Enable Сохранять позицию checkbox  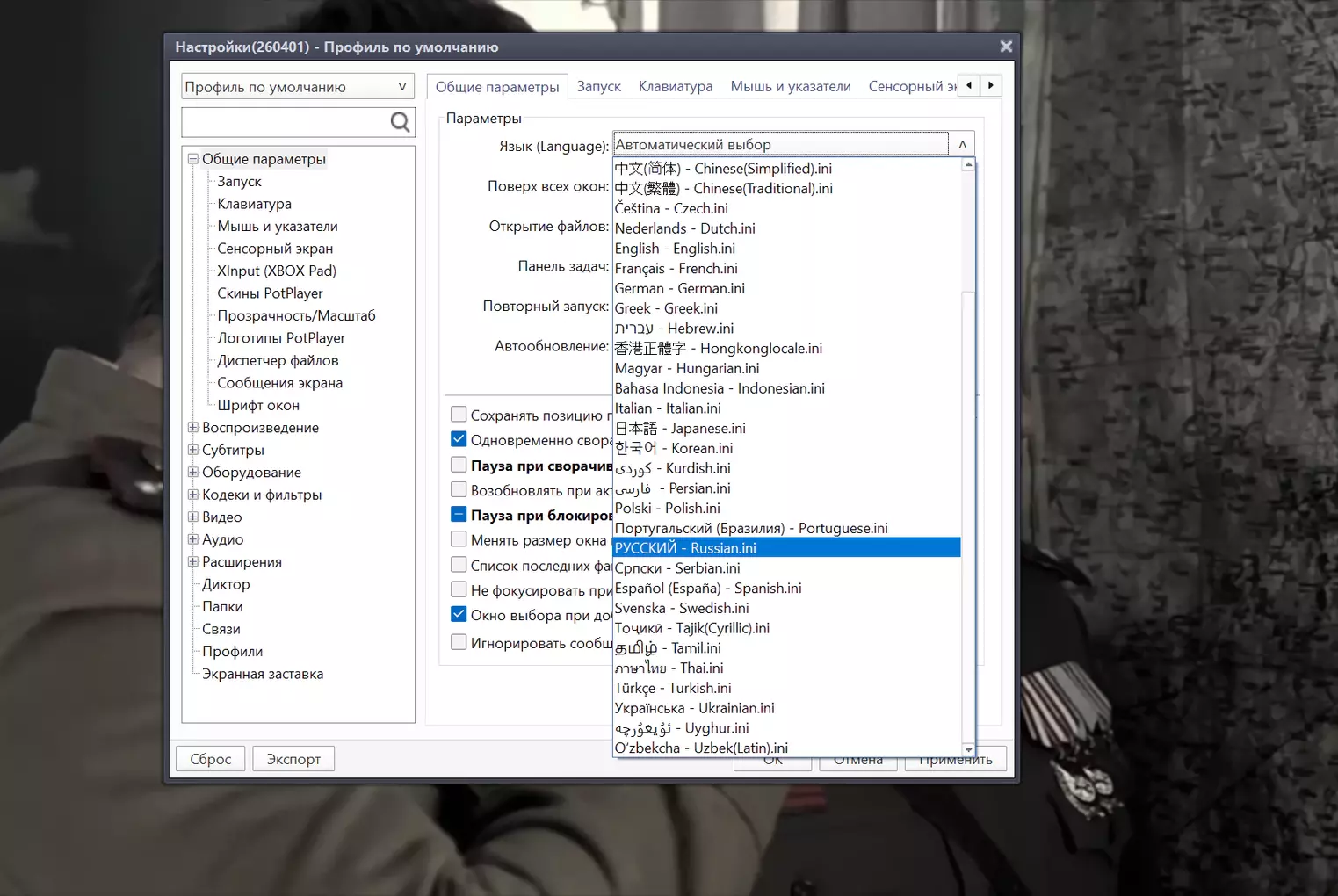[459, 415]
